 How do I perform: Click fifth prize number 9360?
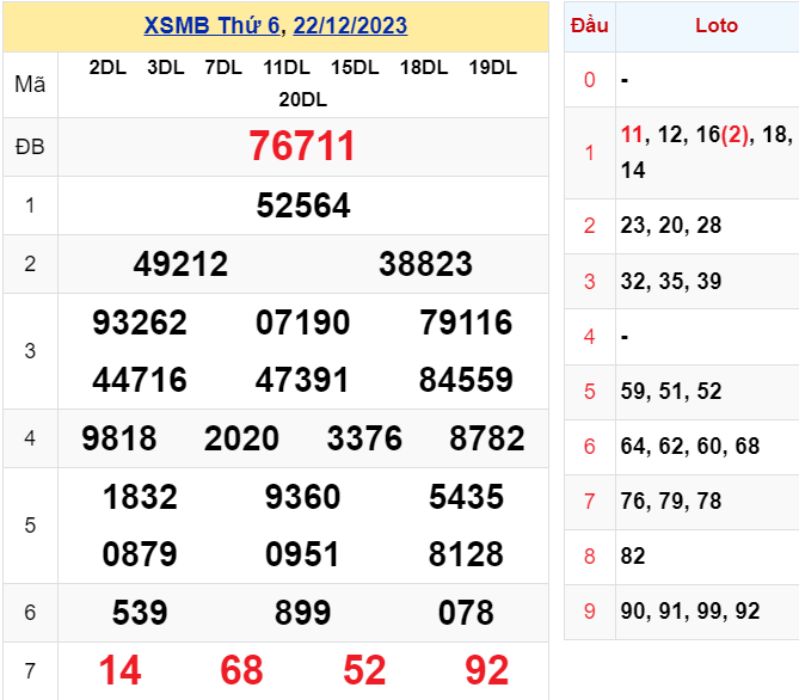pyautogui.click(x=302, y=497)
